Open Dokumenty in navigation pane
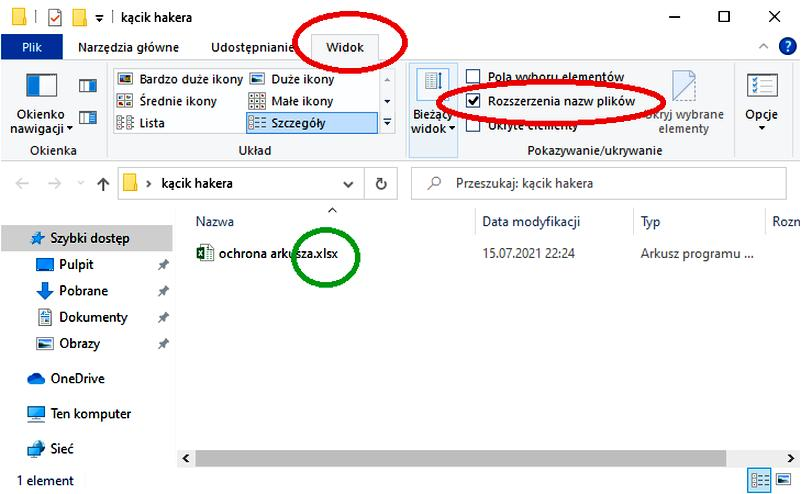Screen dimensions: 801x494 click(x=93, y=317)
